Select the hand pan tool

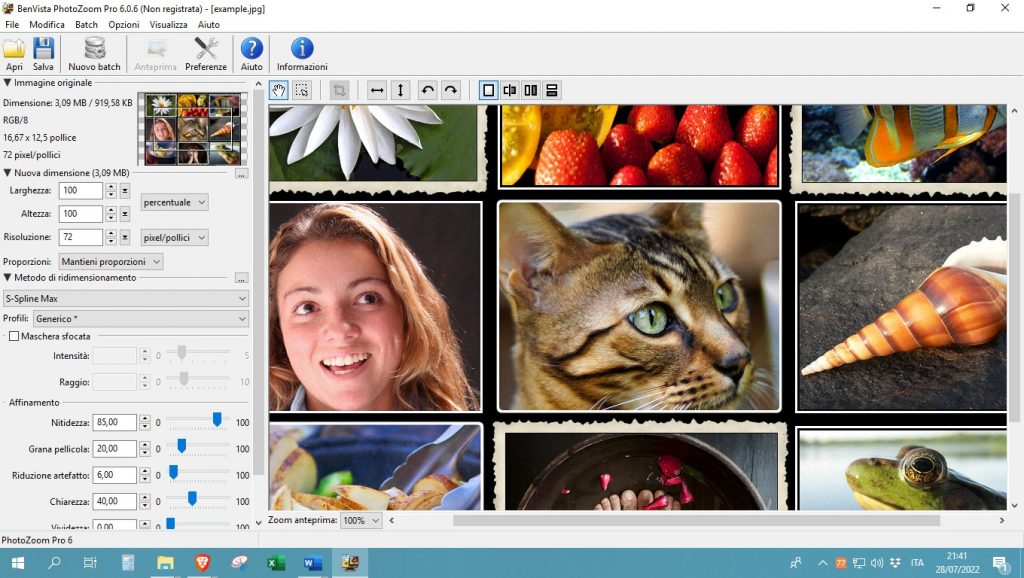(x=279, y=90)
